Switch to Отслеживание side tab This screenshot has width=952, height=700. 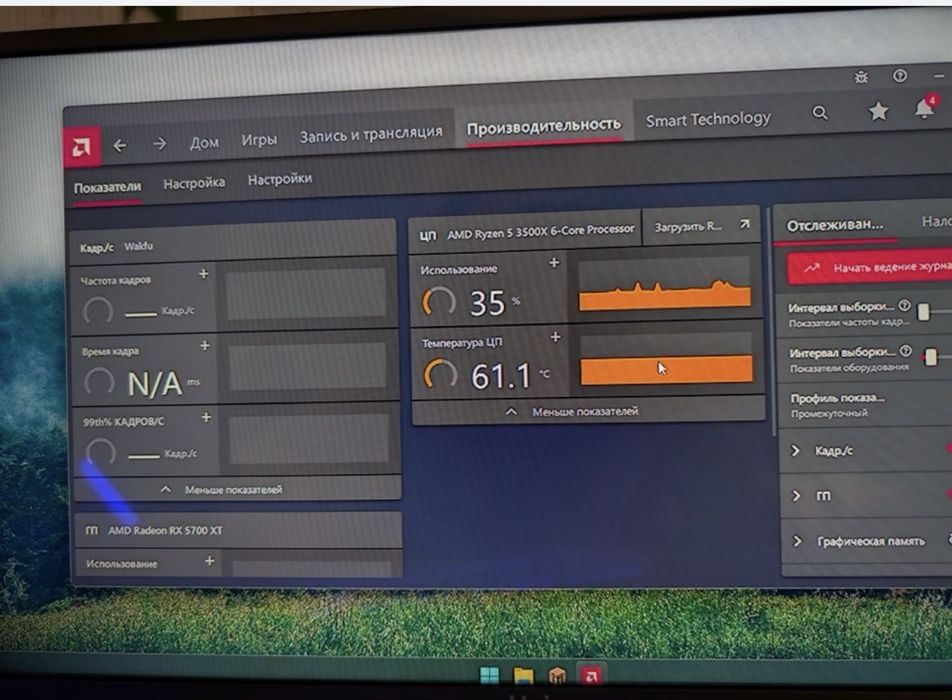point(835,225)
